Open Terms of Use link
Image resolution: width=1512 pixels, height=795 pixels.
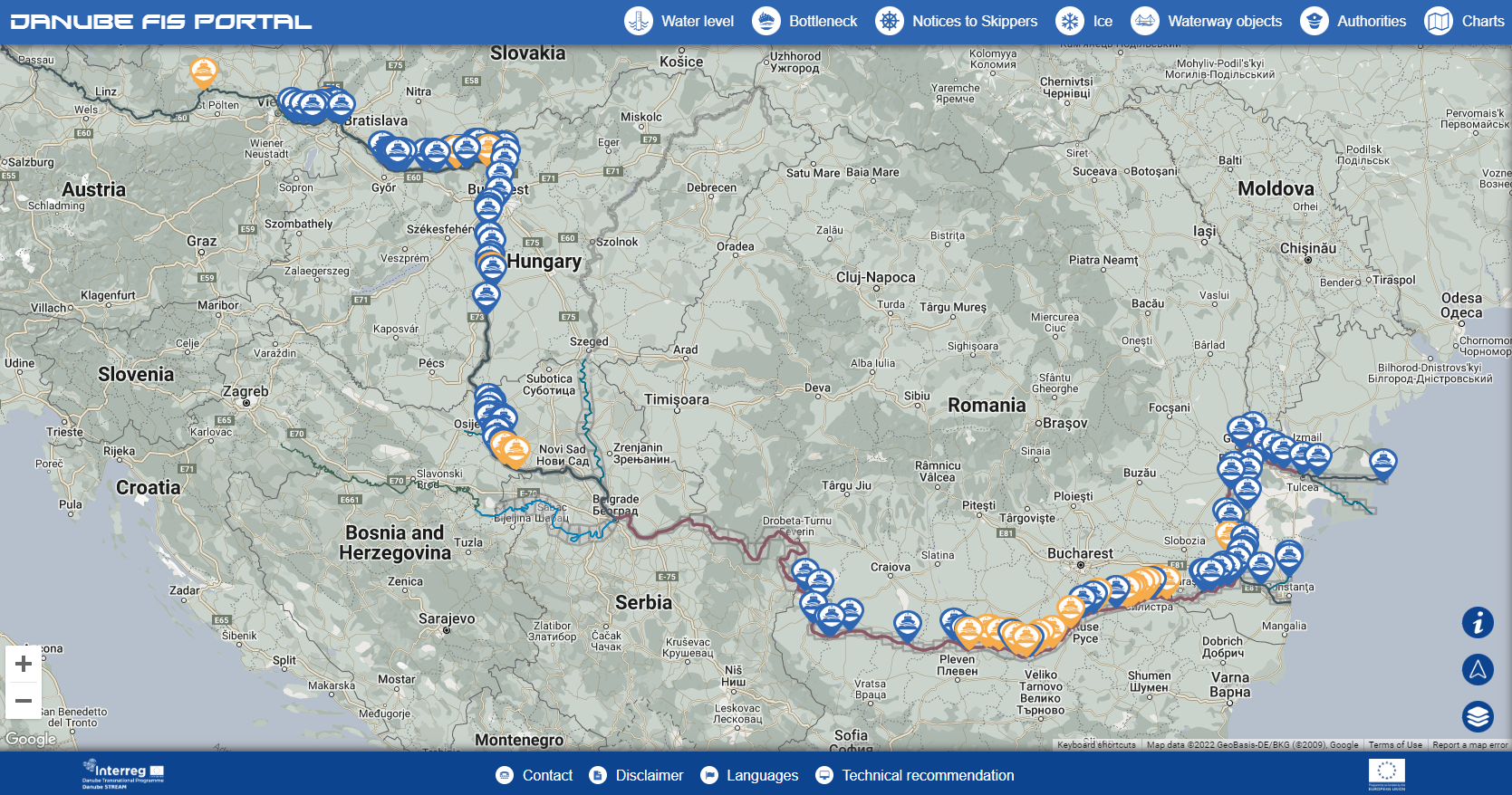click(x=1395, y=745)
